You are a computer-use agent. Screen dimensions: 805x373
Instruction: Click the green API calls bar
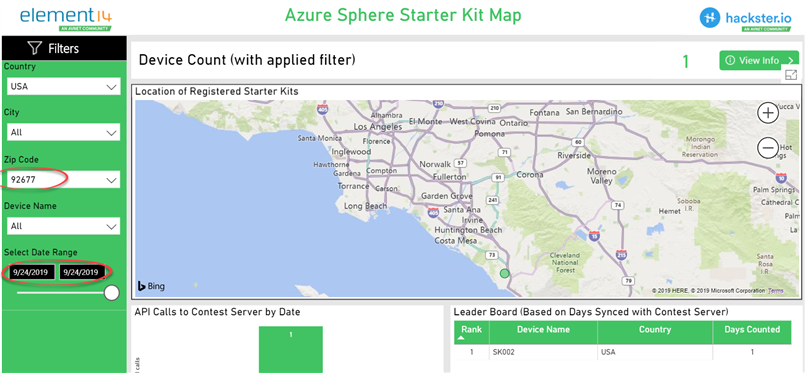tap(291, 349)
